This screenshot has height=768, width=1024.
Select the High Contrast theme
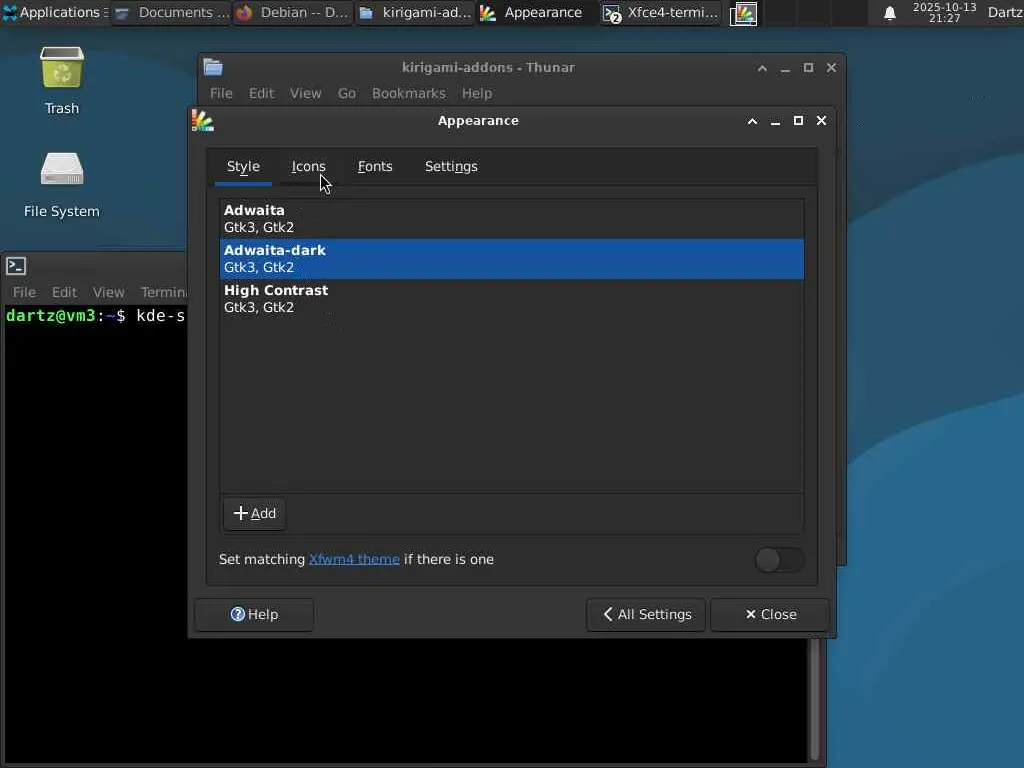tap(512, 298)
